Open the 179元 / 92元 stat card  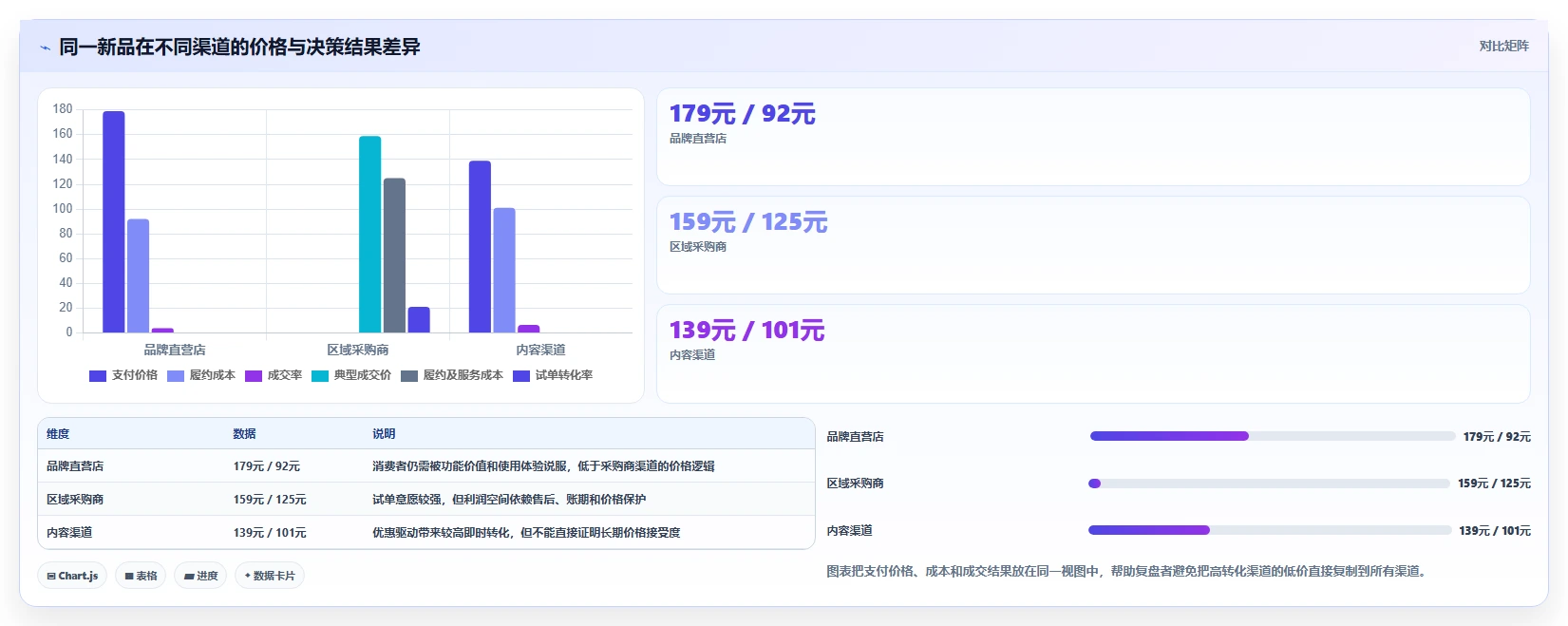coord(1093,137)
